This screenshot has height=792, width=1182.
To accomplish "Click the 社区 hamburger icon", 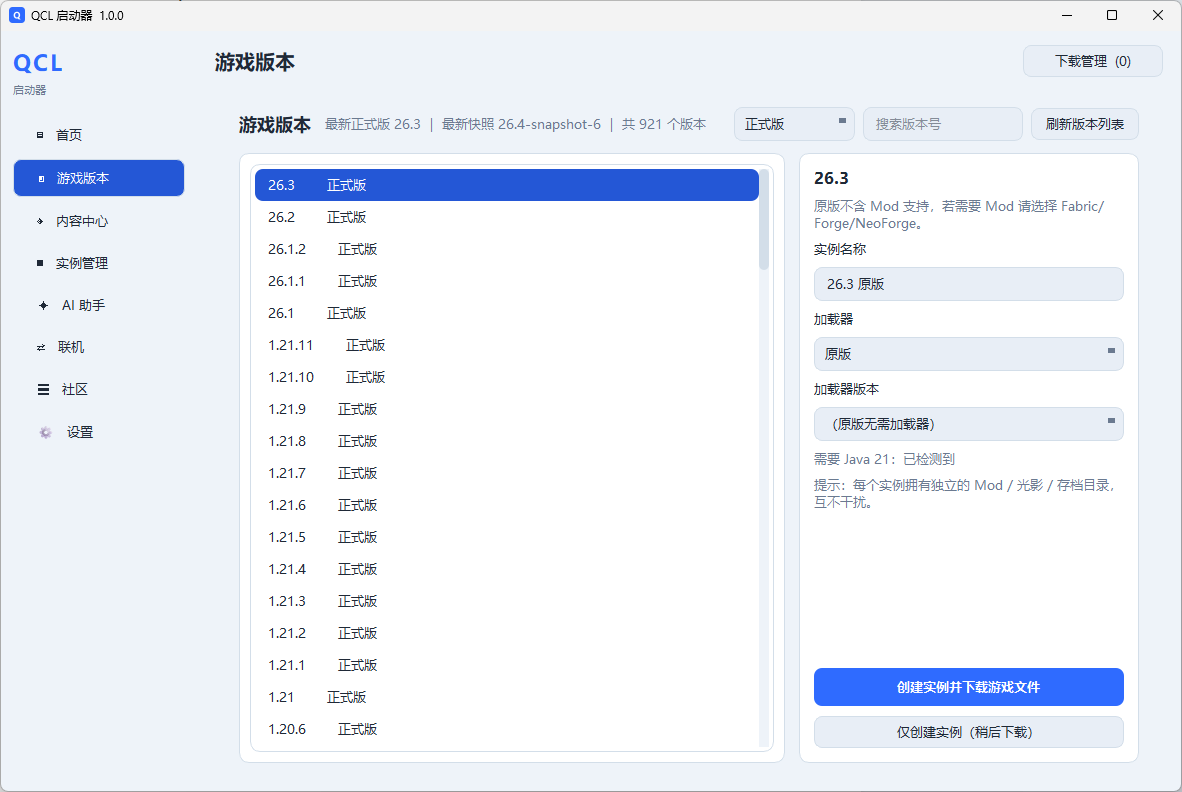I will (44, 390).
